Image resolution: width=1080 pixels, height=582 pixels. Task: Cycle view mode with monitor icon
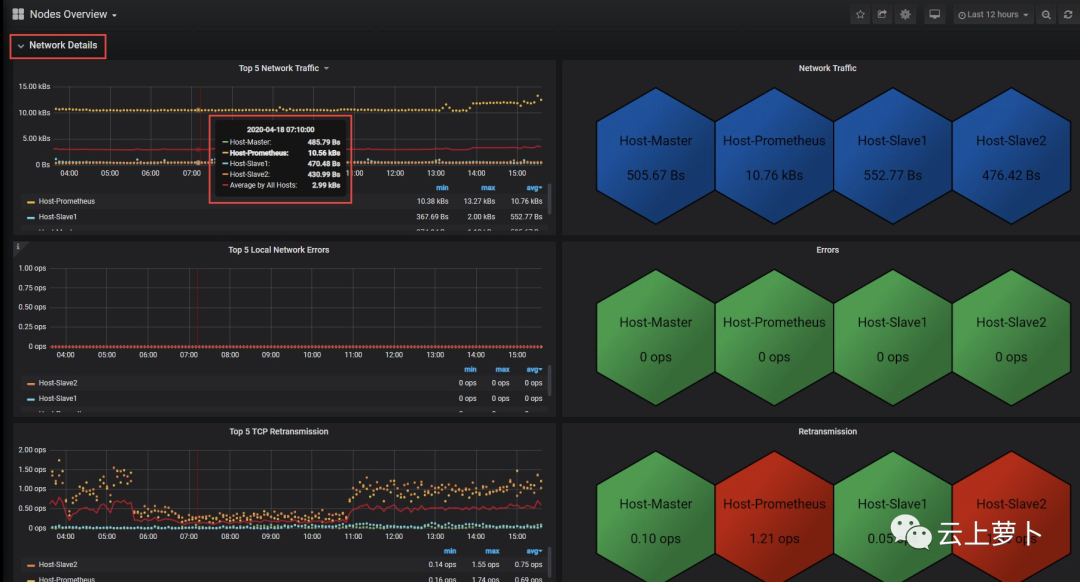point(935,14)
